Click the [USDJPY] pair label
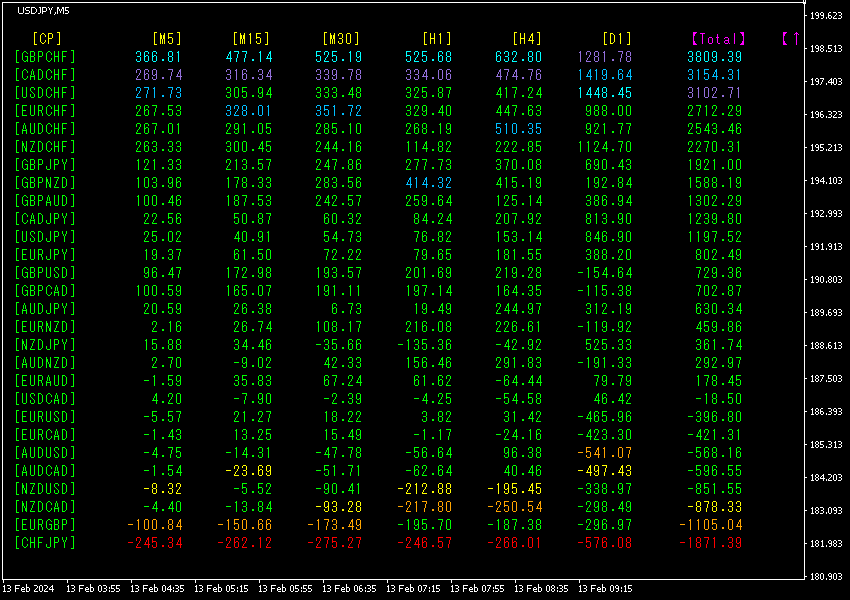This screenshot has width=850, height=600. [x=45, y=236]
